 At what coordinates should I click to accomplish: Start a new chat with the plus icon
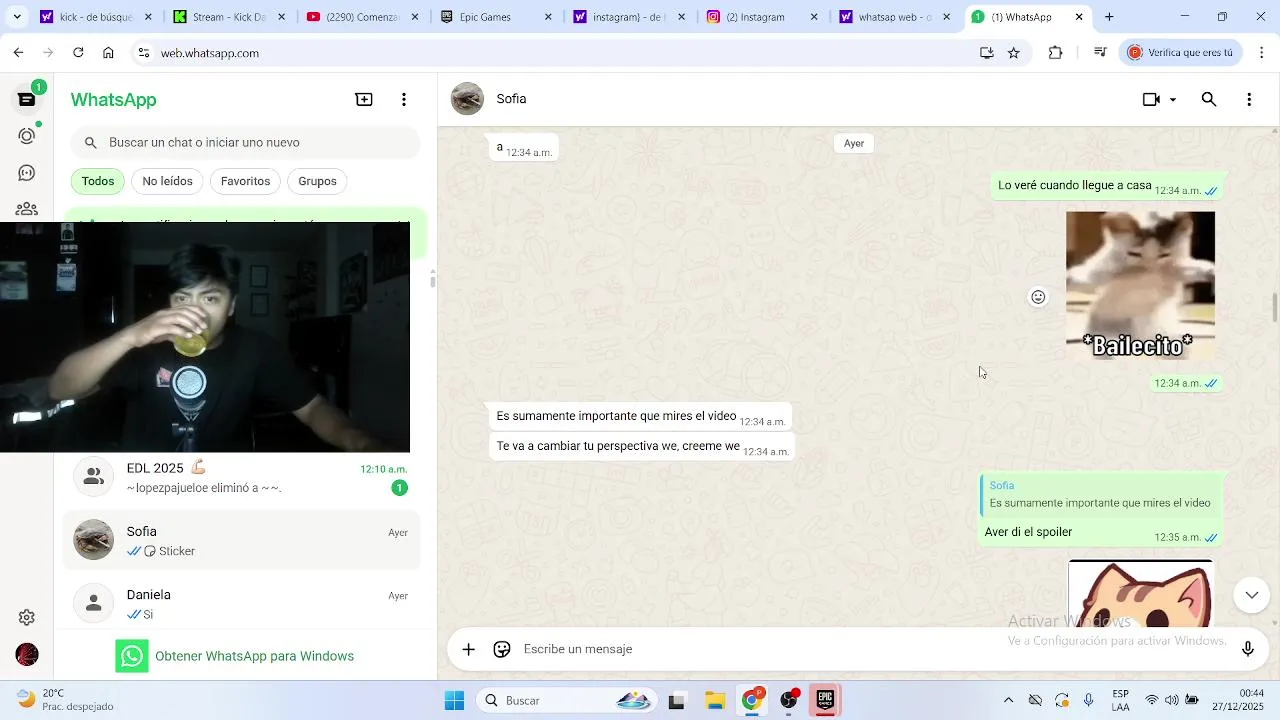(x=364, y=99)
